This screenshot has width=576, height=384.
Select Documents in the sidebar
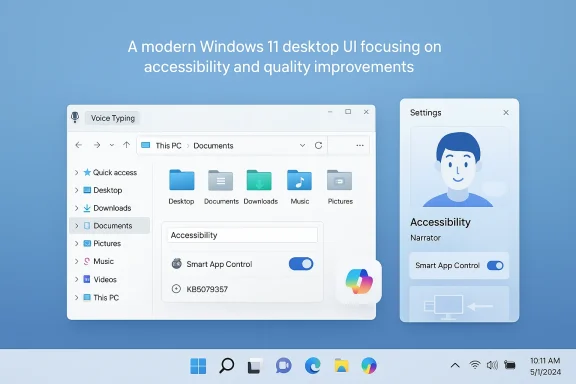tap(109, 226)
